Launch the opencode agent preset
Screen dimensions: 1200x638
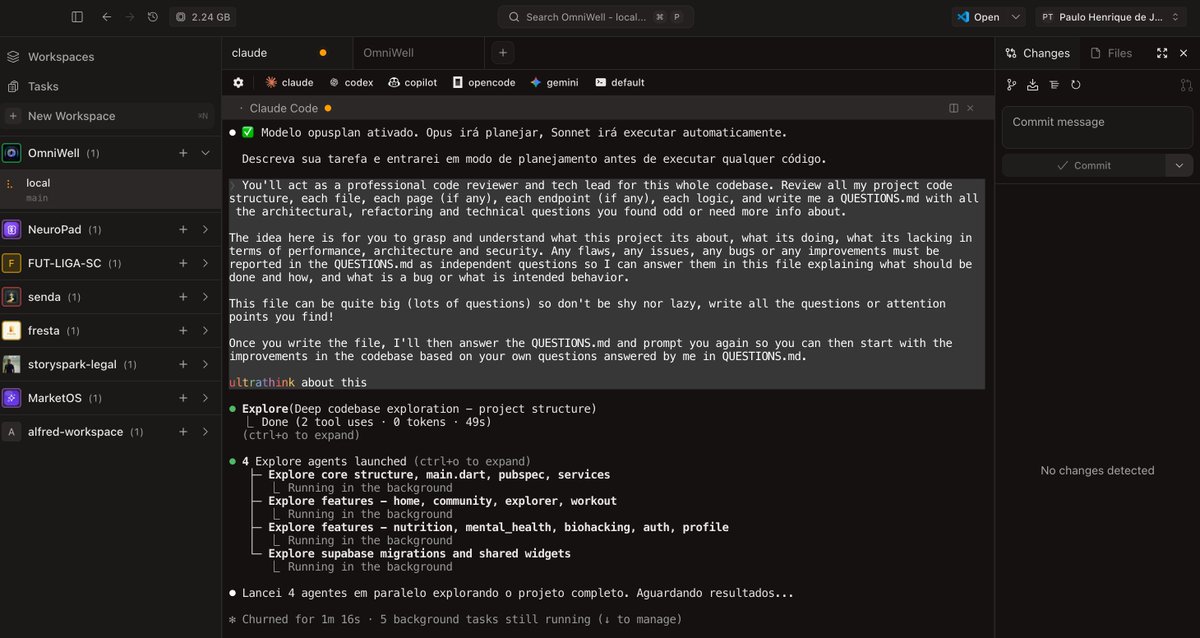(484, 82)
